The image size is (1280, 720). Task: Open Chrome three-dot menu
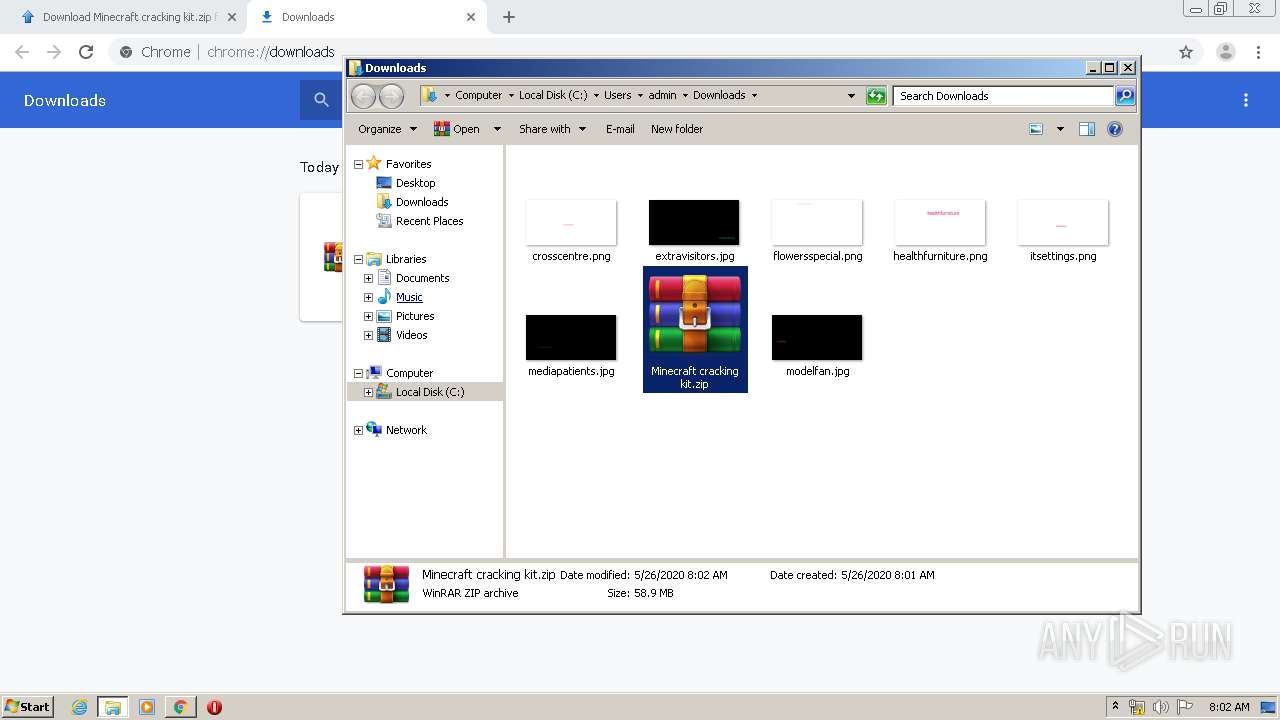pos(1259,52)
